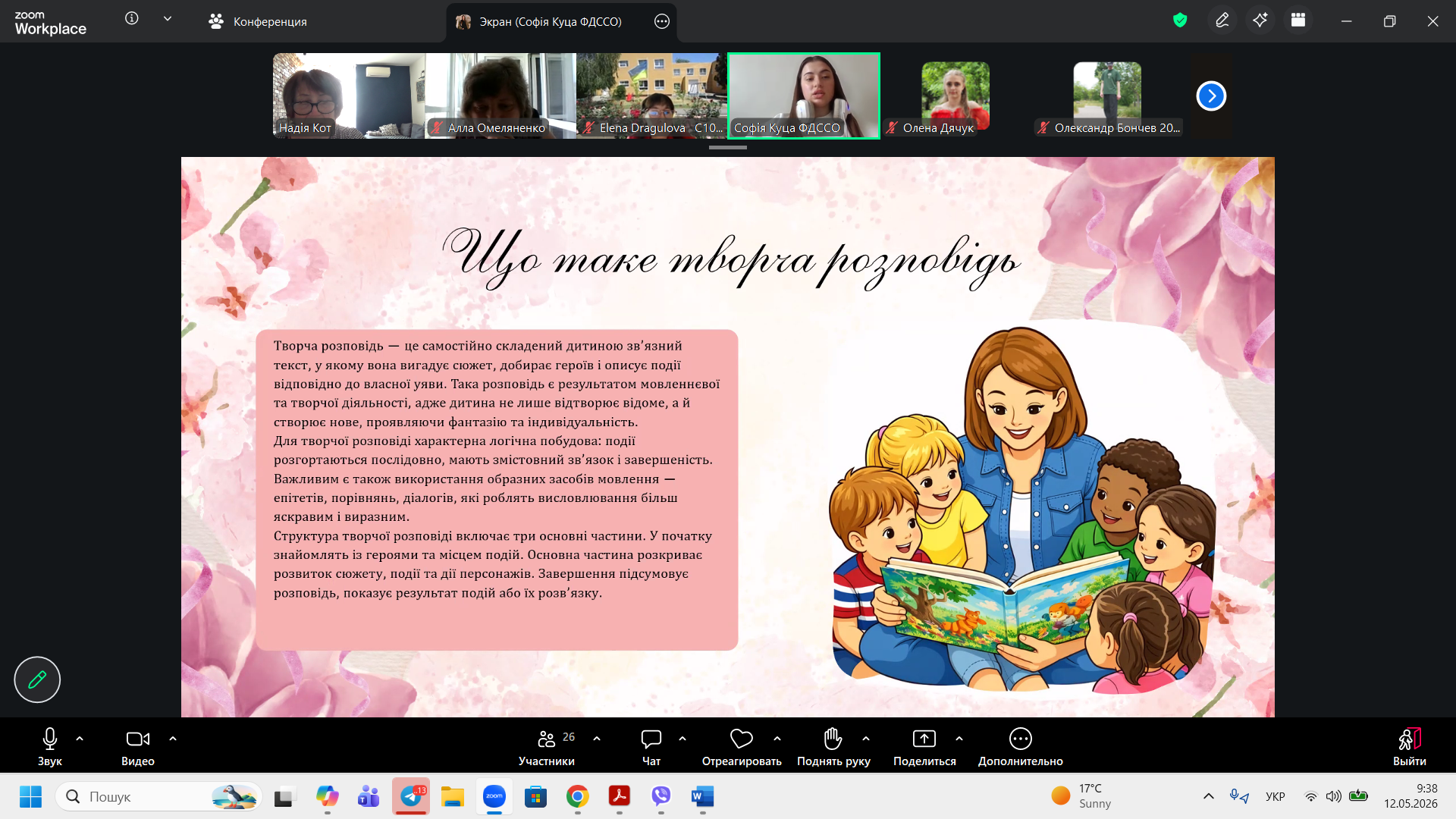Click the green encryption shield icon
Viewport: 1456px width, 819px height.
pos(1180,20)
